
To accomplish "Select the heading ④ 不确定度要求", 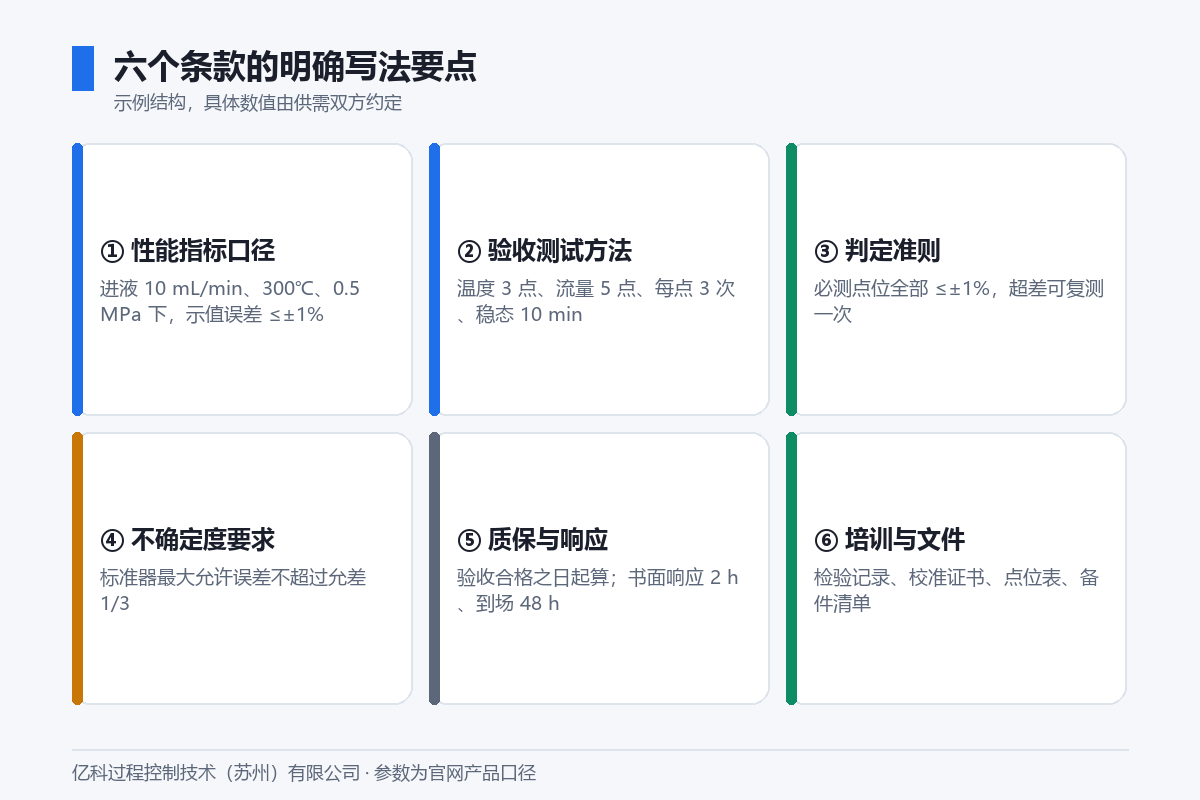I will (x=188, y=540).
